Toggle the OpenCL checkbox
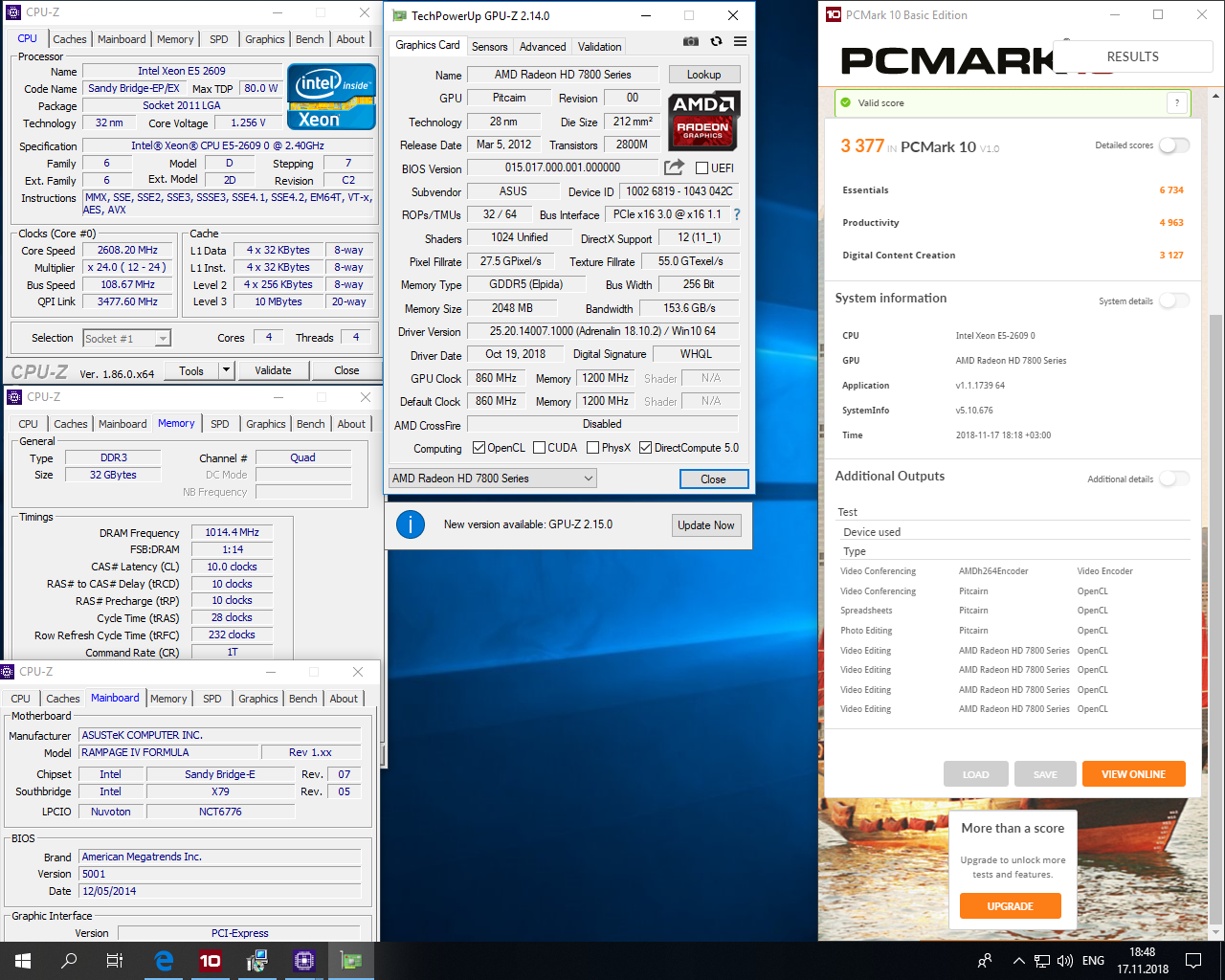The width and height of the screenshot is (1225, 980). point(479,448)
